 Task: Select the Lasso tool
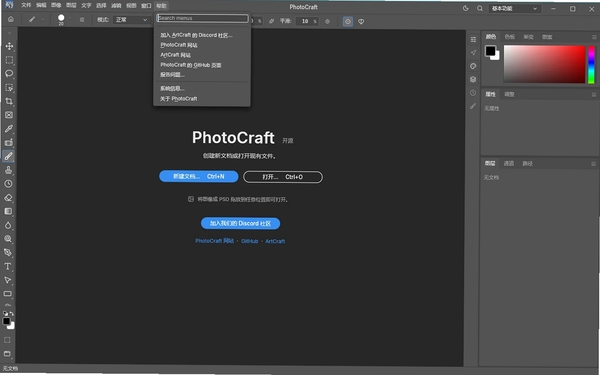(9, 74)
